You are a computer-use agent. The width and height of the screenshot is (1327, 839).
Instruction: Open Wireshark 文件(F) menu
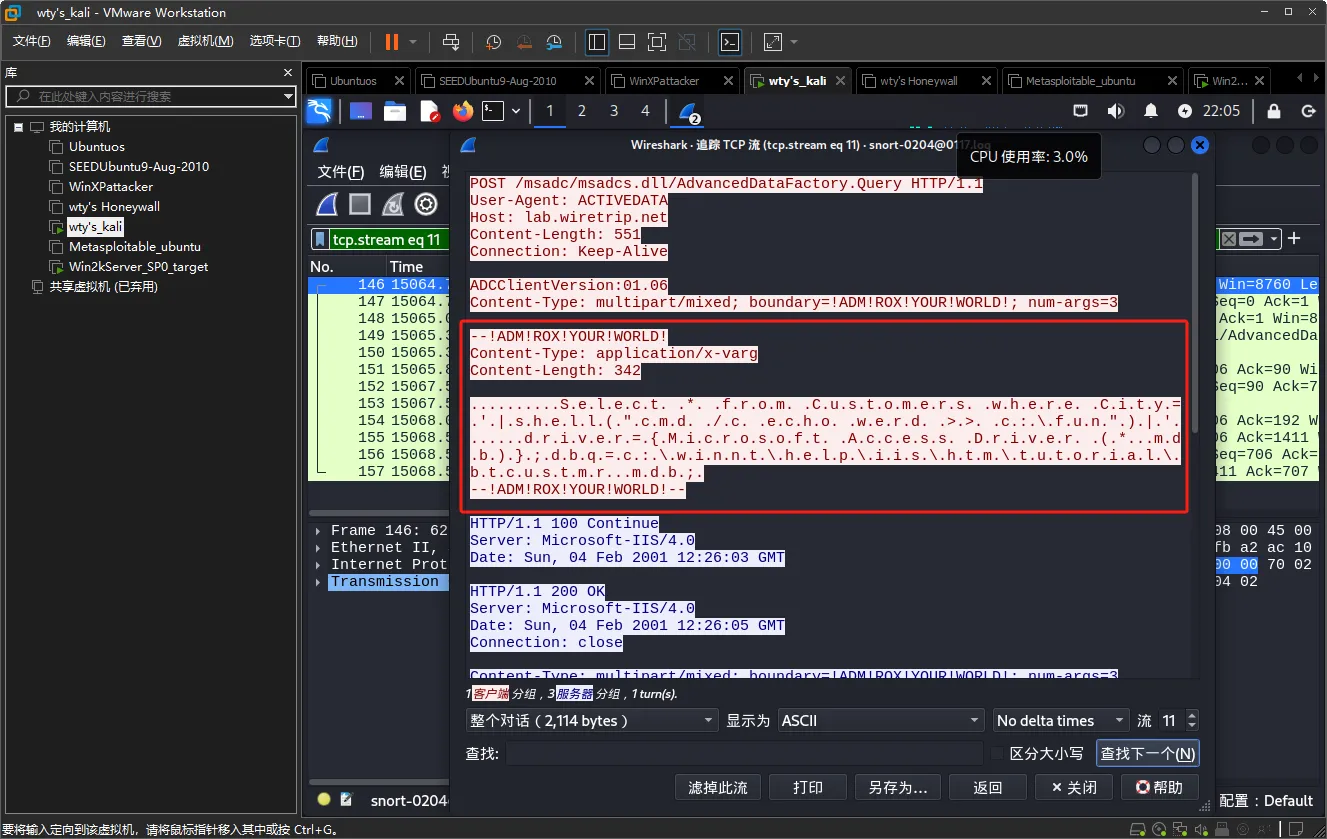coord(341,171)
